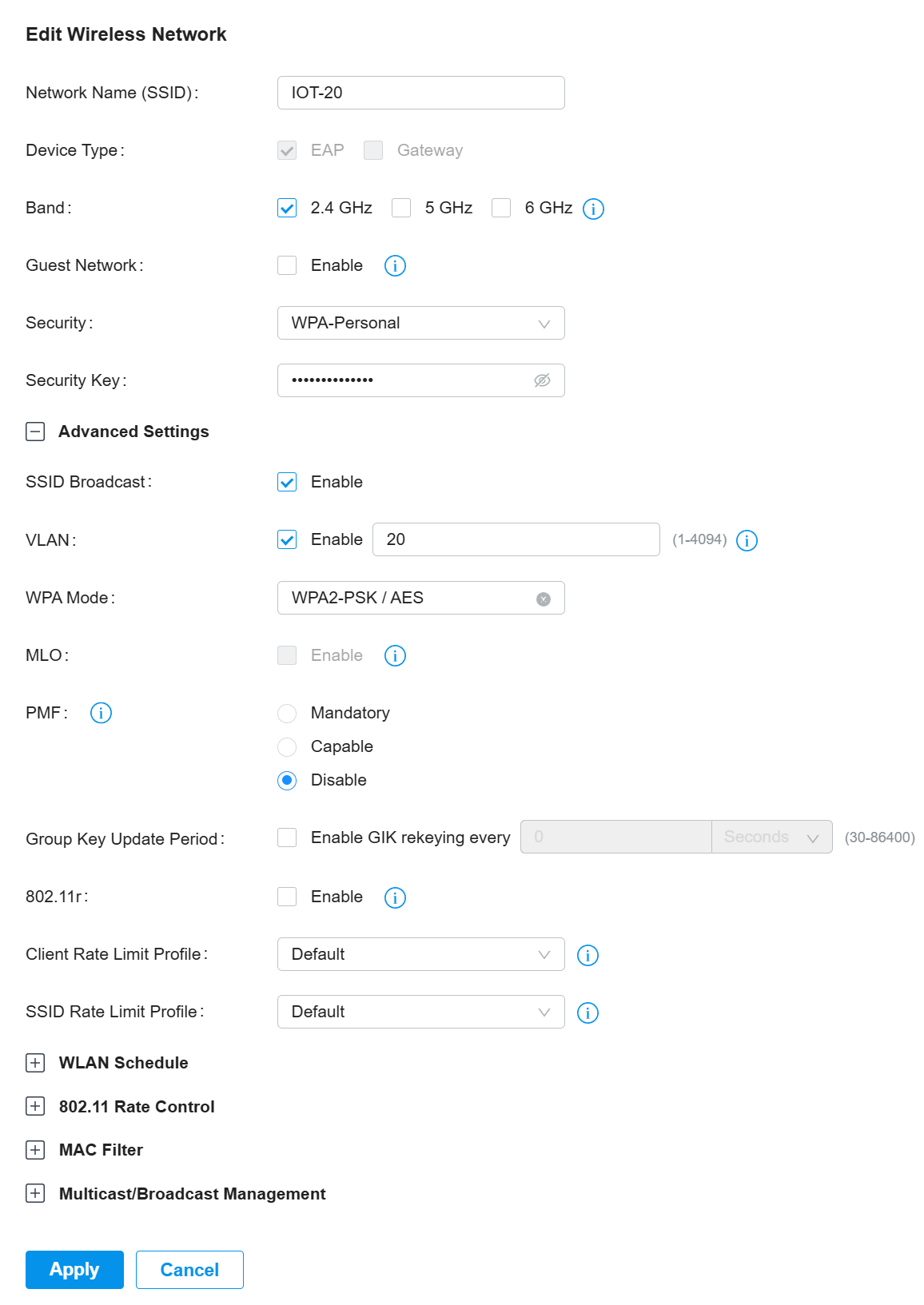Image resolution: width=924 pixels, height=1305 pixels.
Task: Open the 802.11r info icon
Action: tap(395, 897)
